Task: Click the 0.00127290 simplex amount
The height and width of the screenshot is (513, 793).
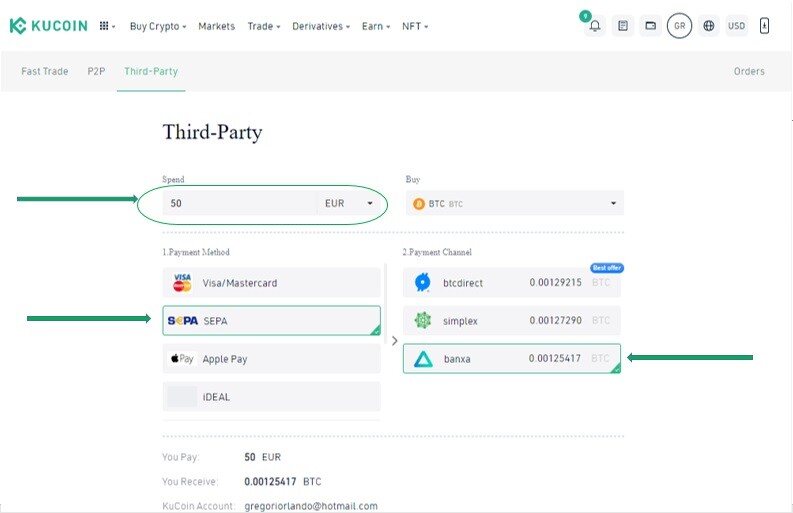Action: point(555,320)
